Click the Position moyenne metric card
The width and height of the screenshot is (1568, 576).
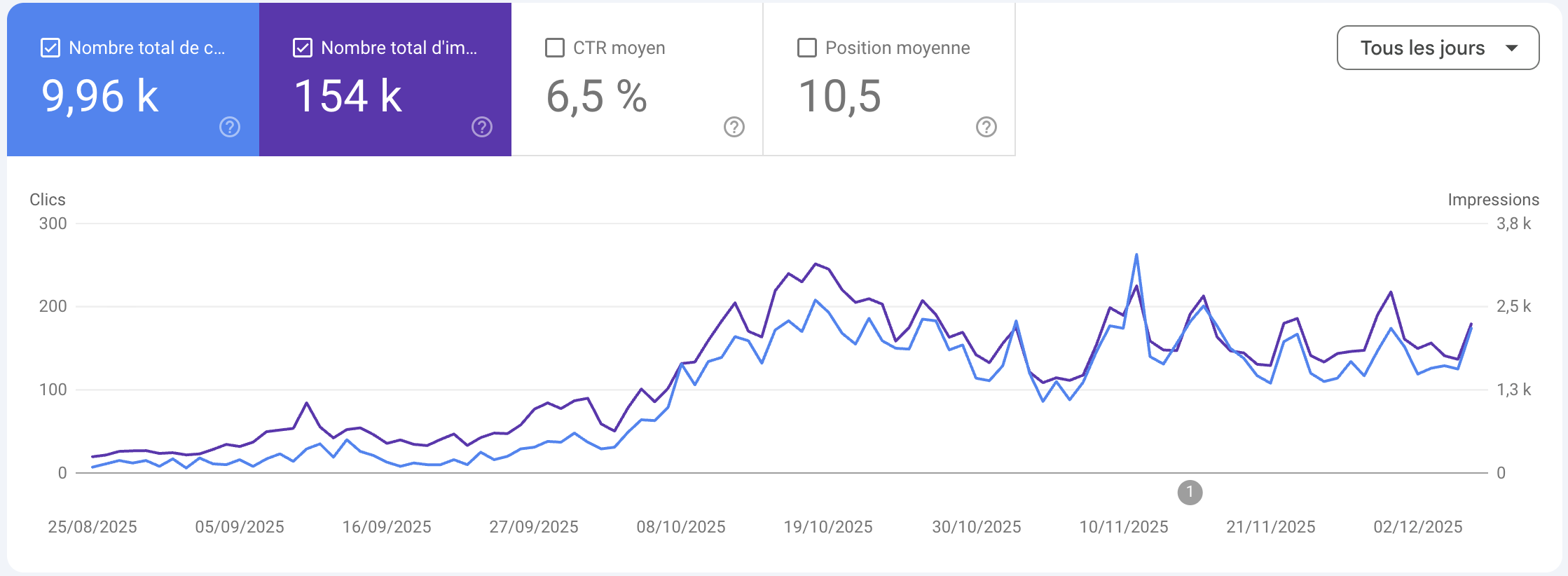coord(888,77)
